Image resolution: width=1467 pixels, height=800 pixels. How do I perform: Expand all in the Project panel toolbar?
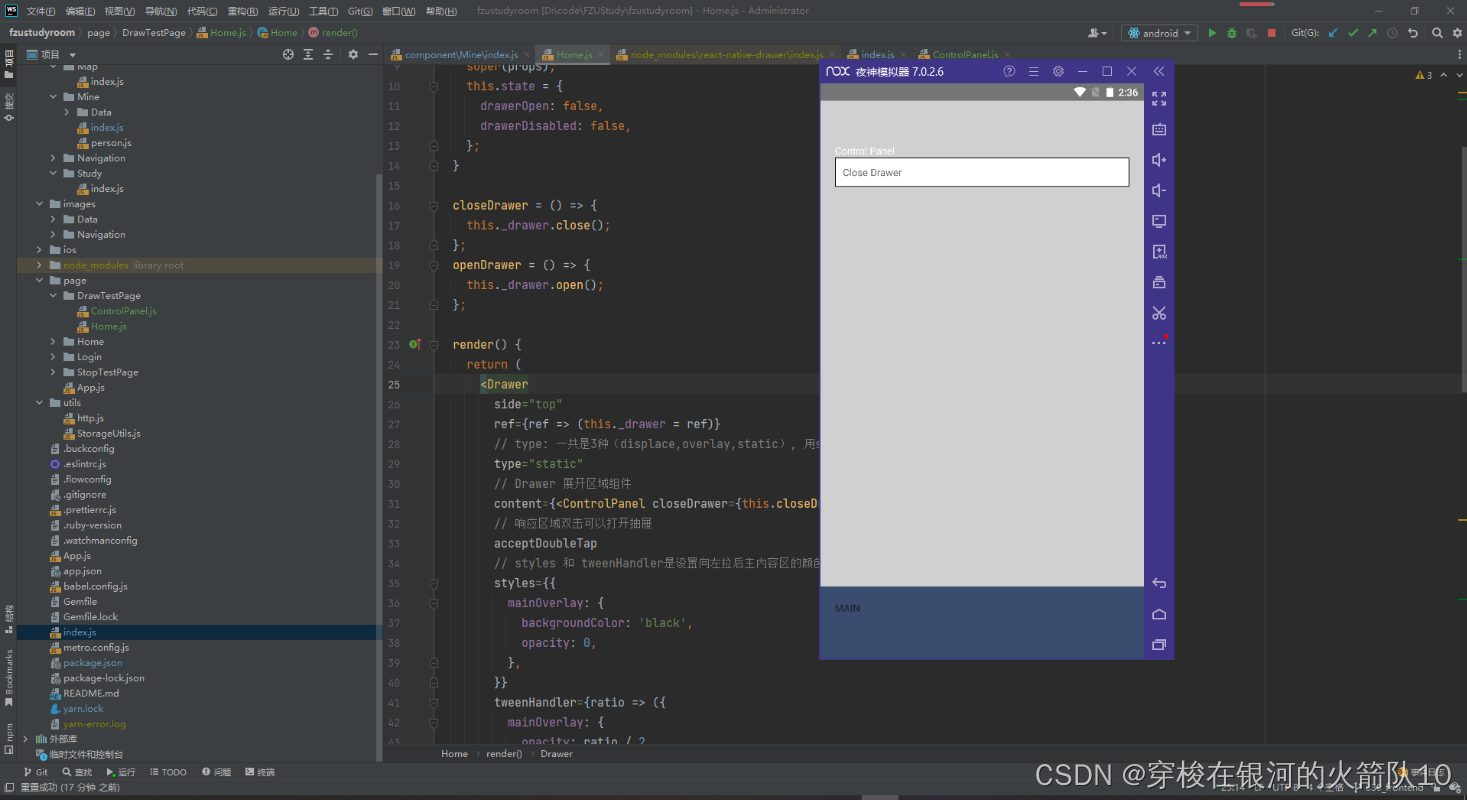click(309, 54)
